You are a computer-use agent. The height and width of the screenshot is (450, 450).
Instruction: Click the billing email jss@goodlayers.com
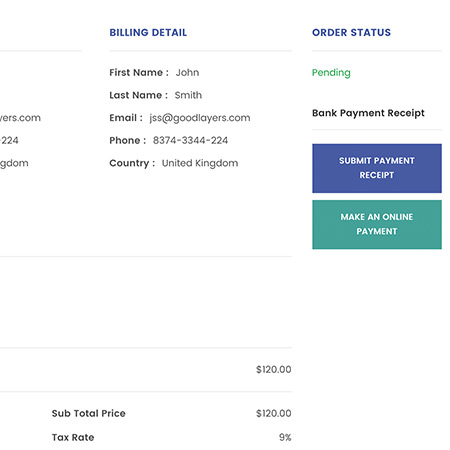200,118
